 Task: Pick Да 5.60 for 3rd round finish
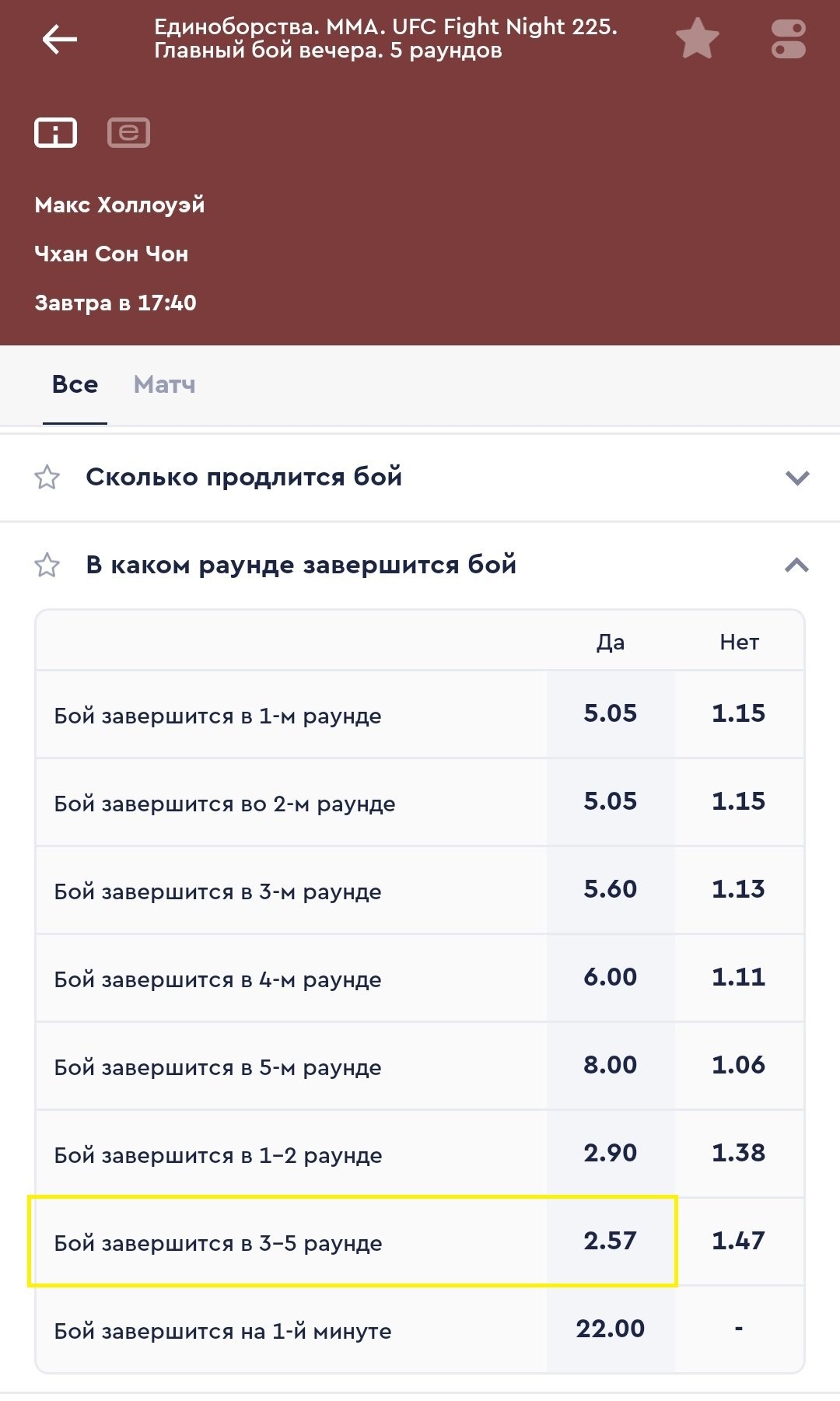(x=611, y=889)
